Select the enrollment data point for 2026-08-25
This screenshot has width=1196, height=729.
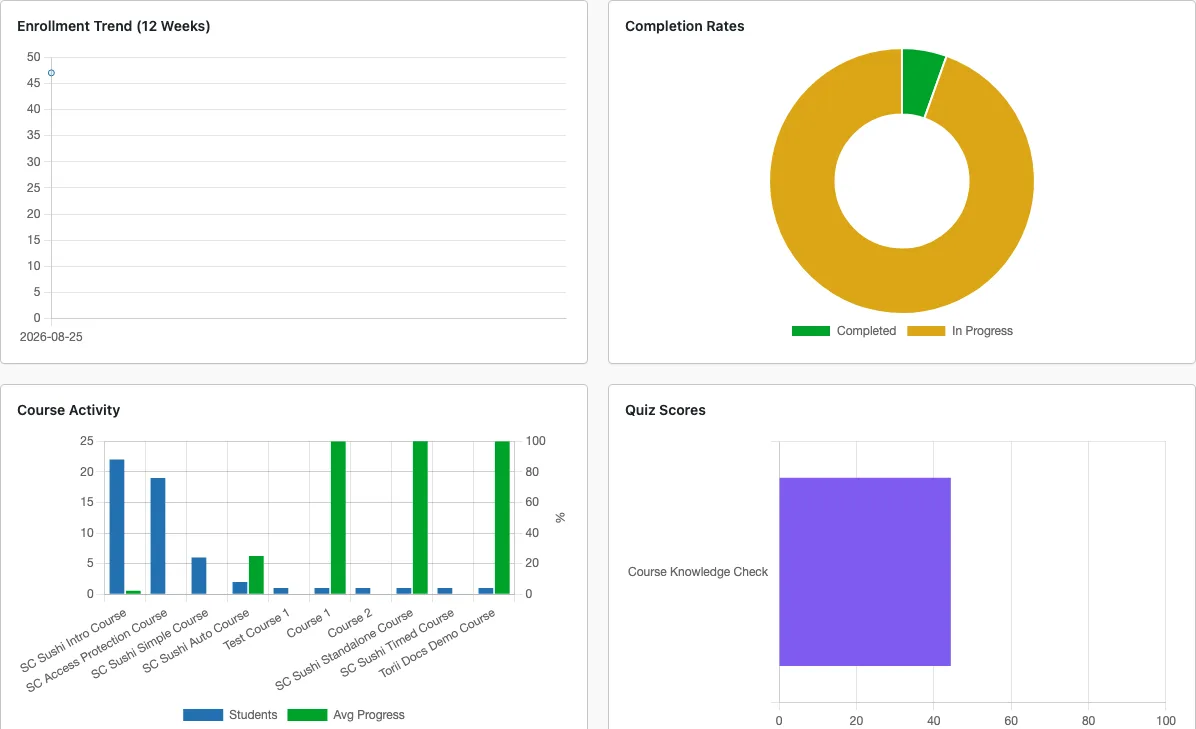(x=51, y=73)
